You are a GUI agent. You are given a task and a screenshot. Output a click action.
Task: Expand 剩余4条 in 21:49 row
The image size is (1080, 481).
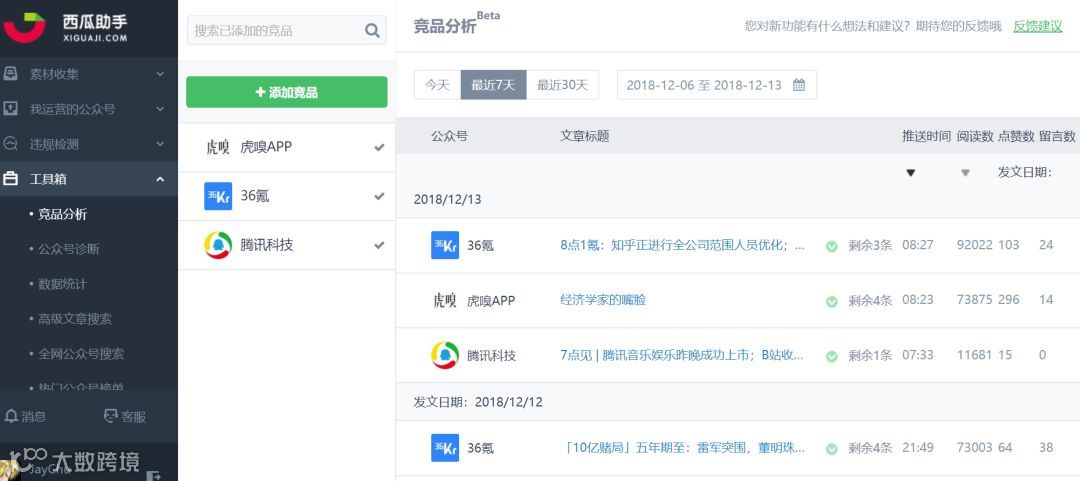pos(870,448)
